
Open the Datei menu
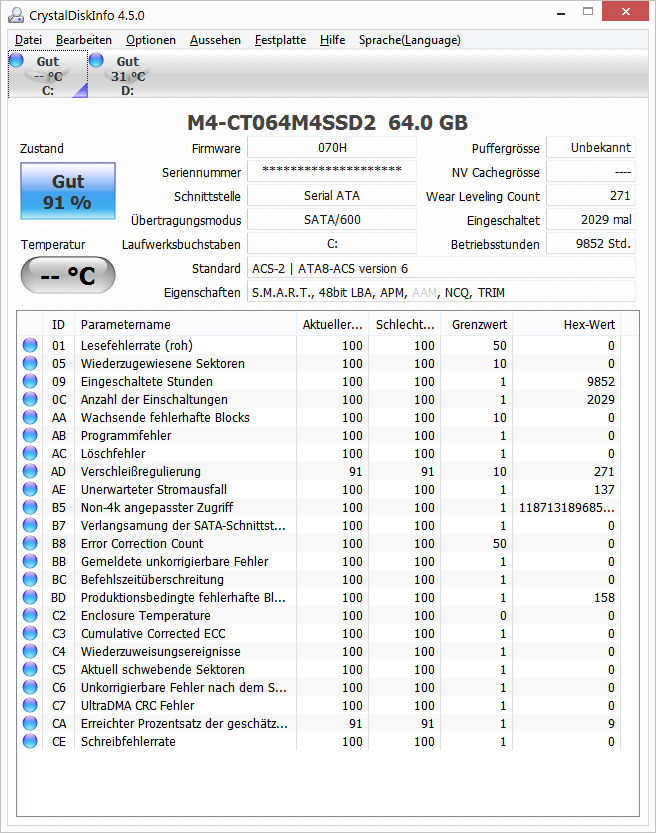click(x=29, y=40)
